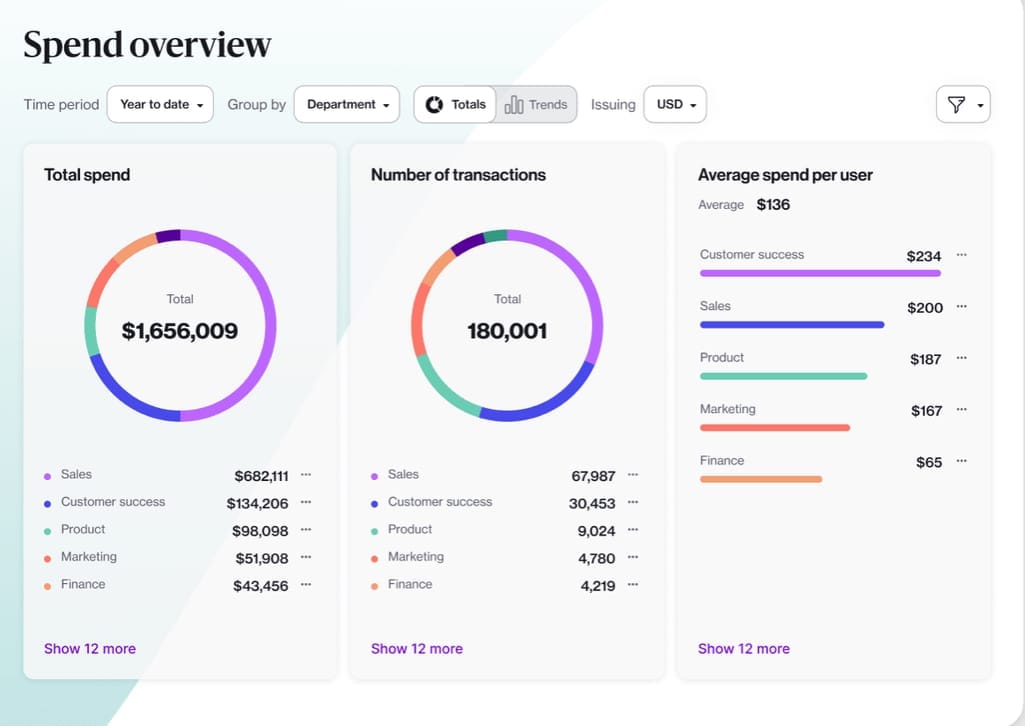This screenshot has width=1025, height=726.
Task: Select Sales legend item in Total spend
Action: [76, 474]
